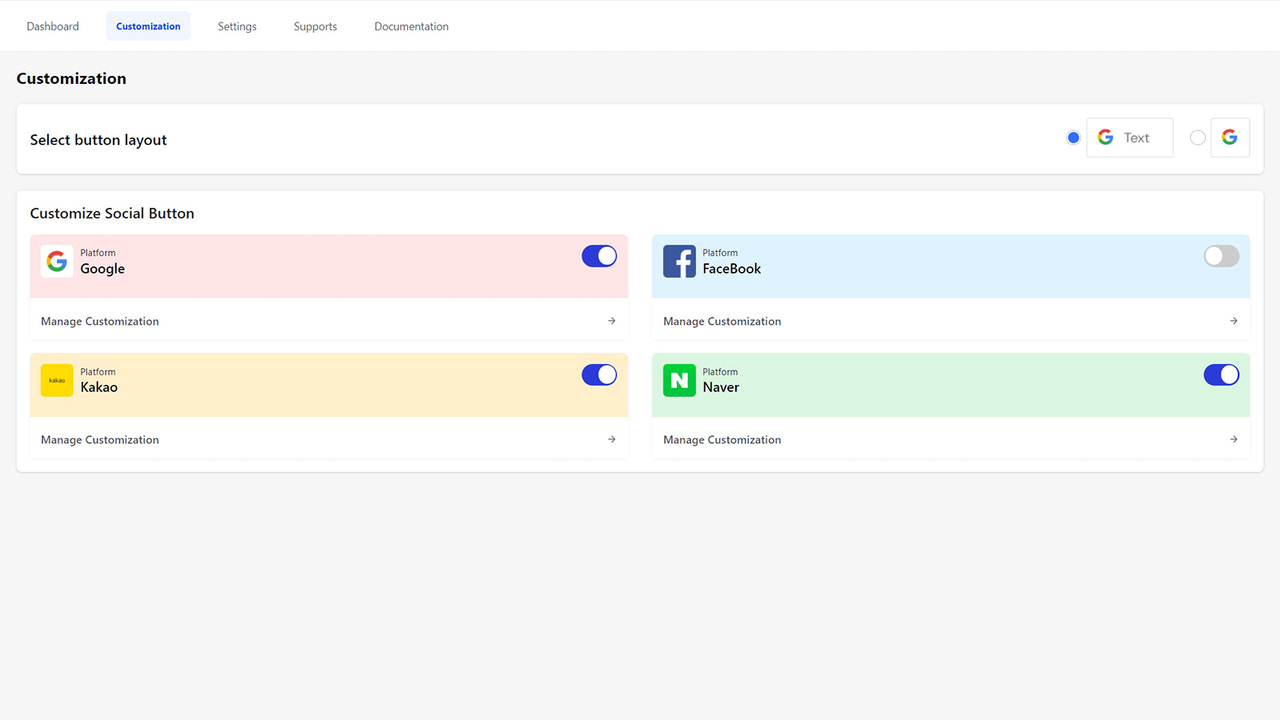Select the Text button layout radio
Image resolution: width=1280 pixels, height=720 pixels.
coord(1073,137)
